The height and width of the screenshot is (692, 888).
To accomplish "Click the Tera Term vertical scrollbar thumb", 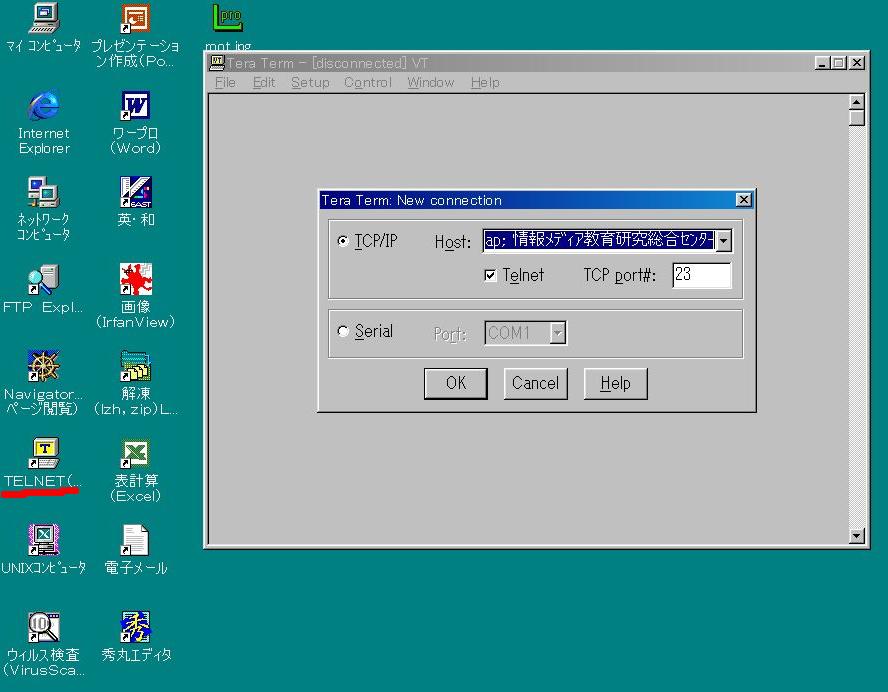I will [857, 118].
